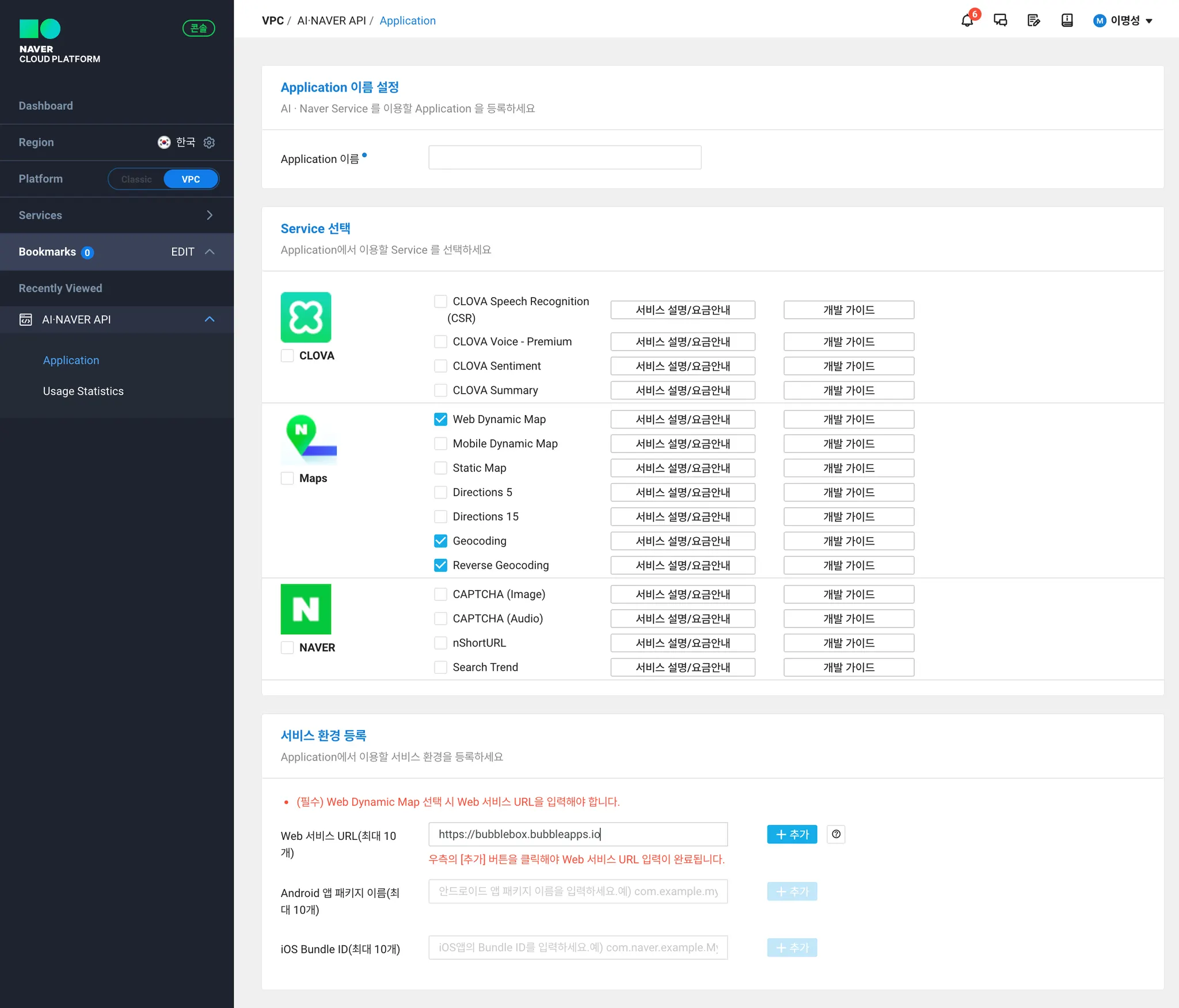Image resolution: width=1179 pixels, height=1008 pixels.
Task: Open the user guide book icon
Action: tap(1067, 21)
